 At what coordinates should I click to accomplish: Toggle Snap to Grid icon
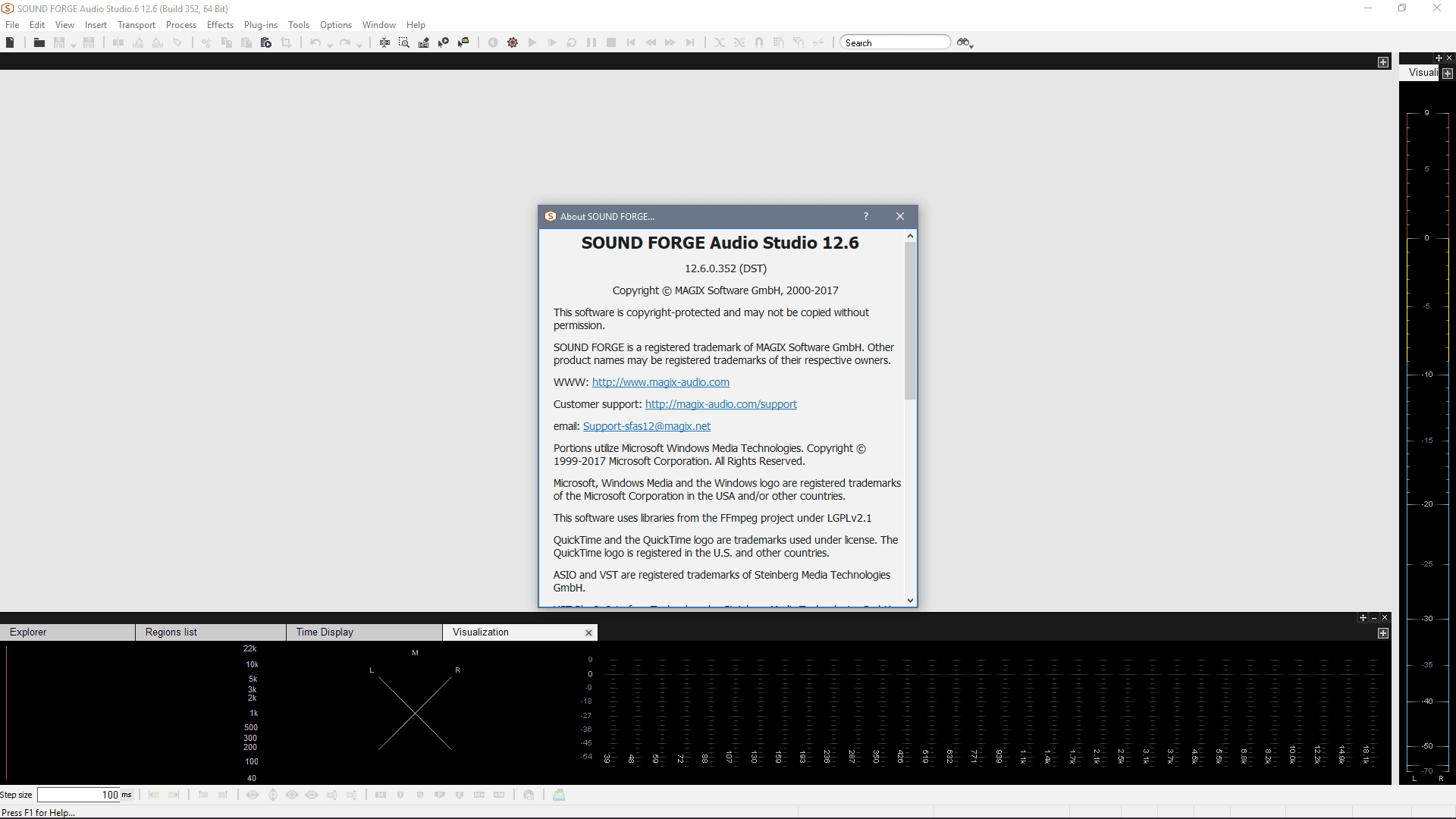click(779, 42)
